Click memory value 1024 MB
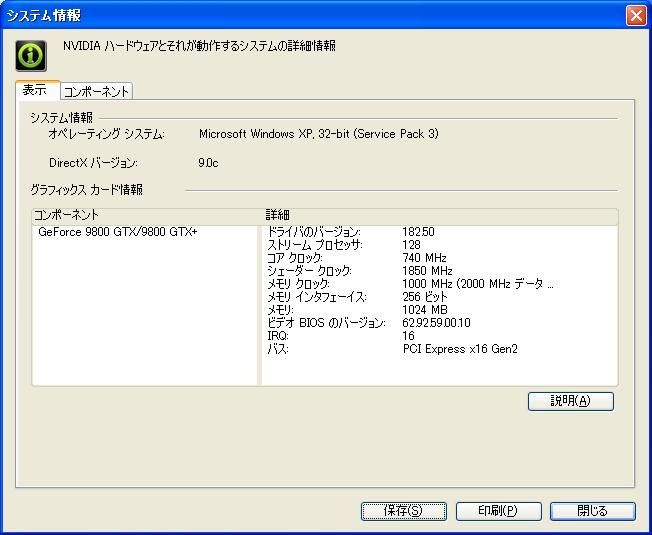 [425, 310]
